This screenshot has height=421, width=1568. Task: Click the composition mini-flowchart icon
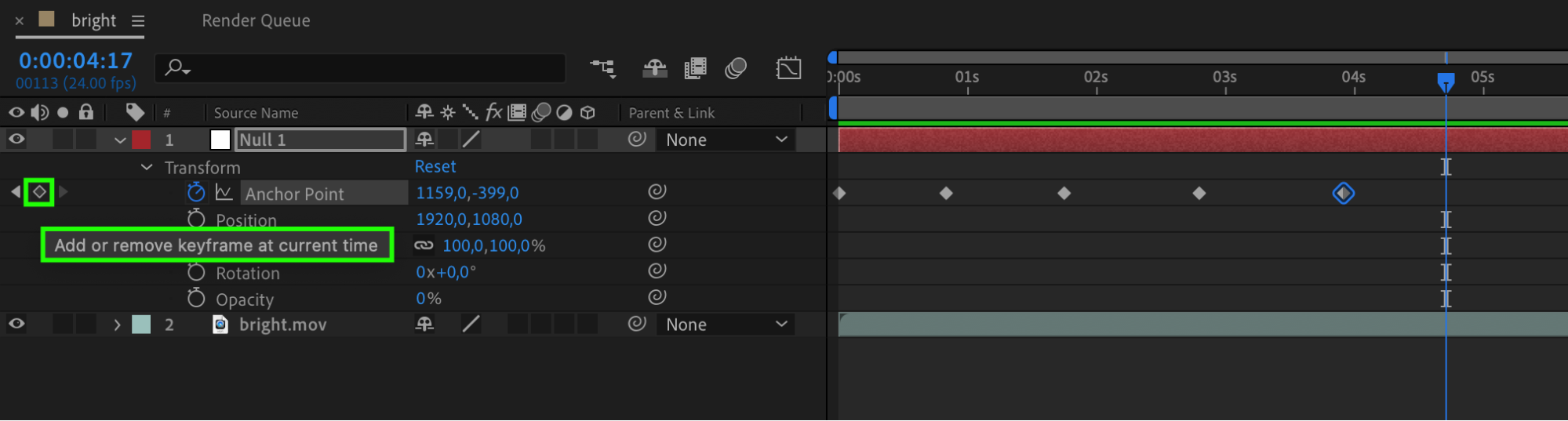602,68
